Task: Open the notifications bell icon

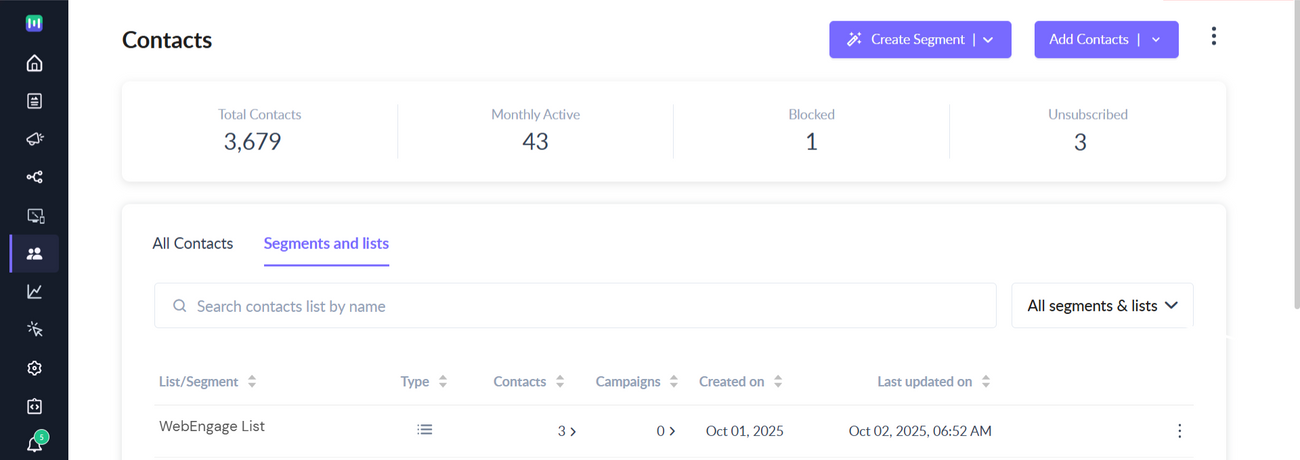Action: tap(34, 445)
